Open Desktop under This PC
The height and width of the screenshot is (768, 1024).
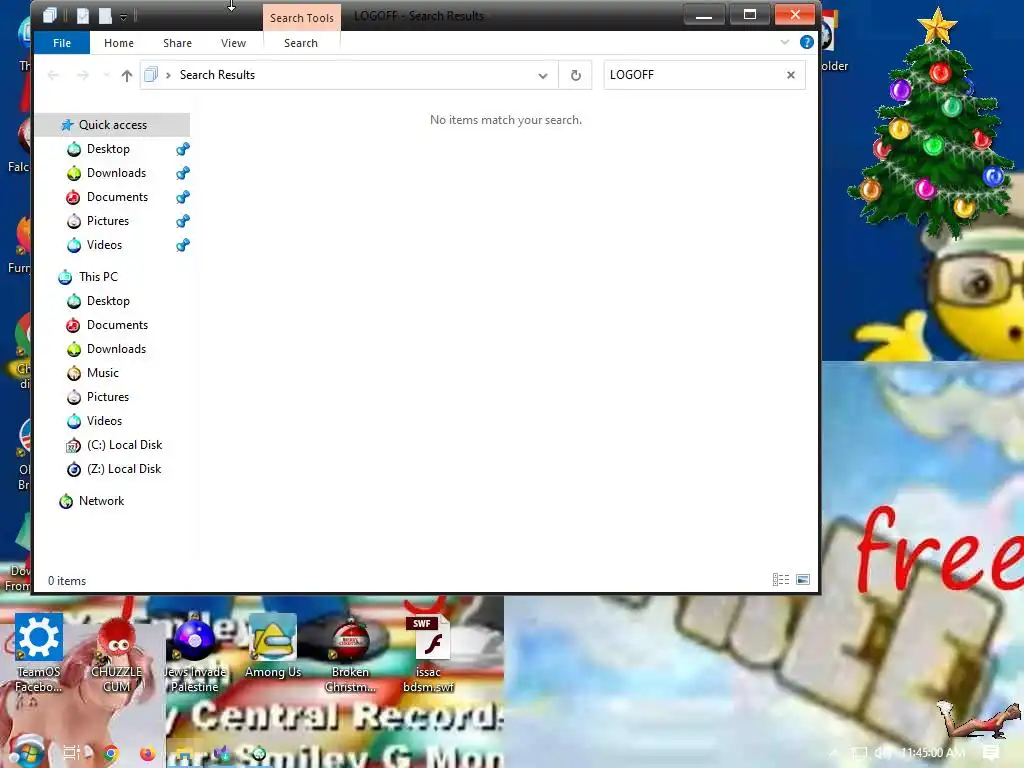pyautogui.click(x=108, y=301)
